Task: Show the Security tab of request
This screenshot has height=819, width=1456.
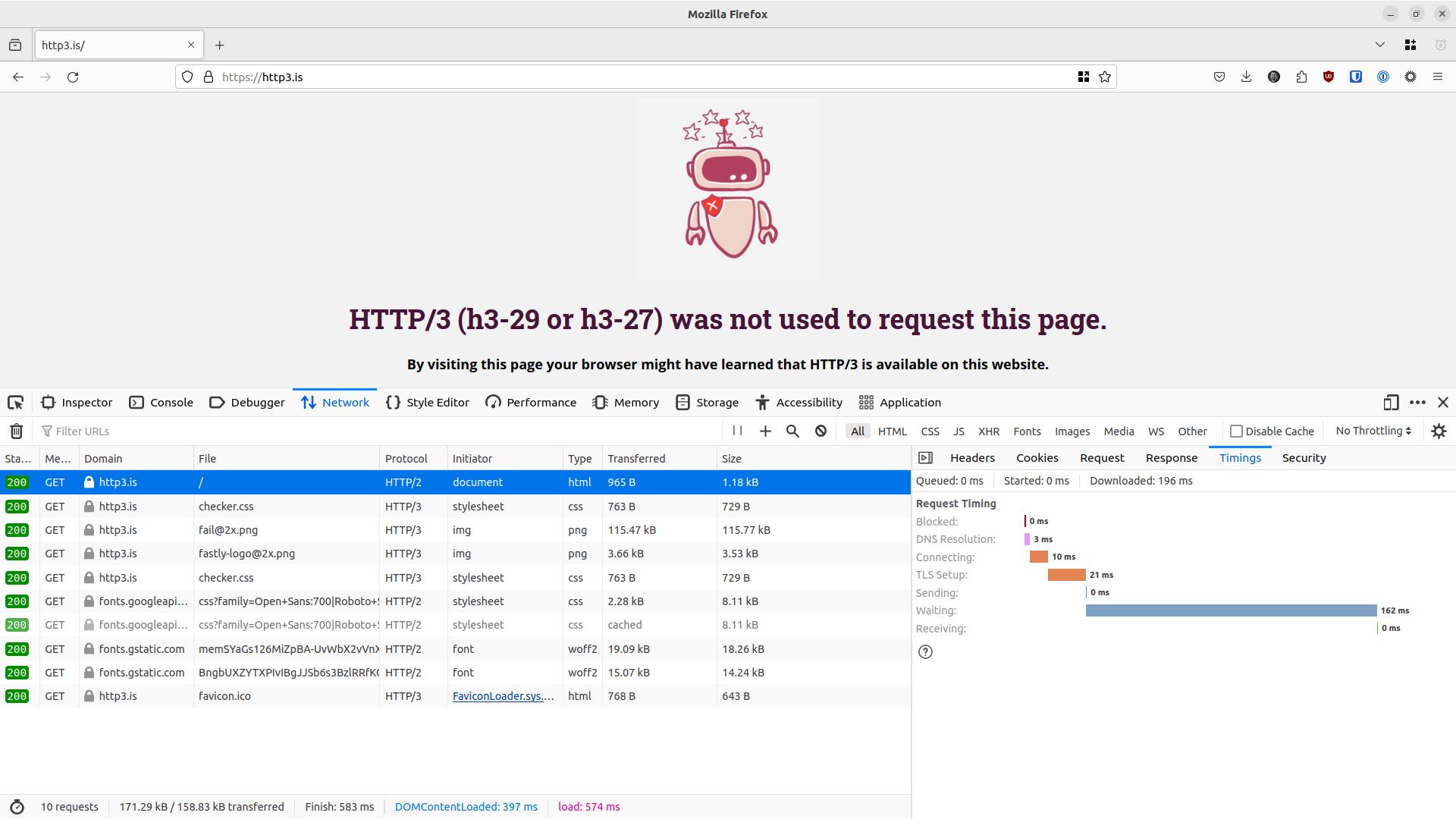Action: pyautogui.click(x=1304, y=458)
